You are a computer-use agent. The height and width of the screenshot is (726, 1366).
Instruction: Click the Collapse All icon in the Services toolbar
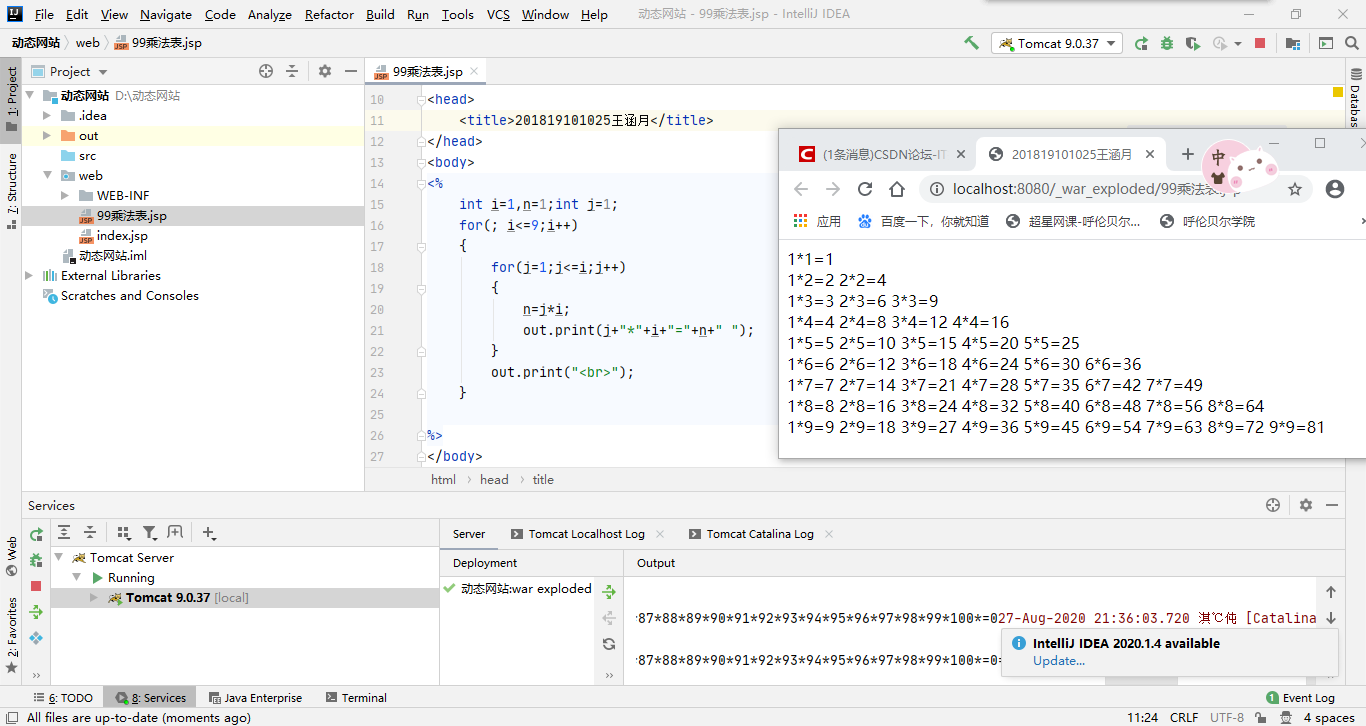coord(90,533)
